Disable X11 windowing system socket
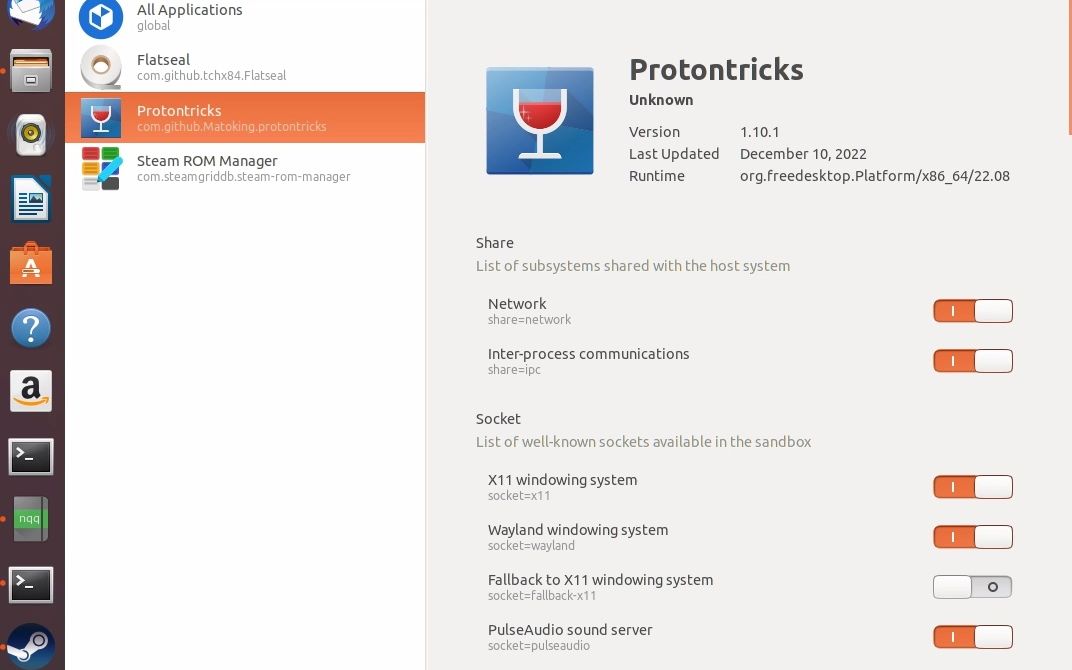 972,487
